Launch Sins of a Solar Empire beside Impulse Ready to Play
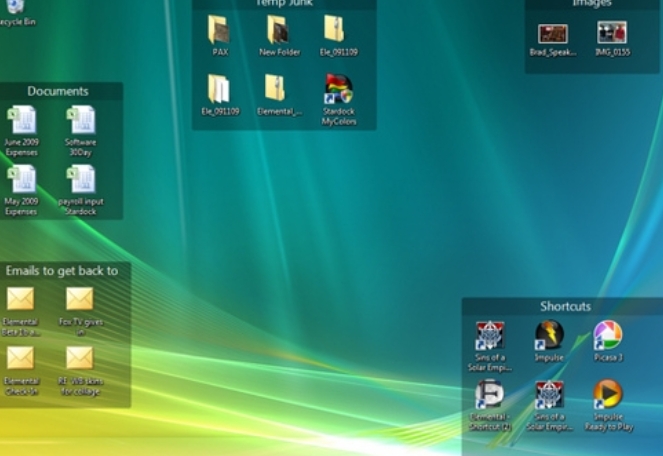 coord(549,394)
